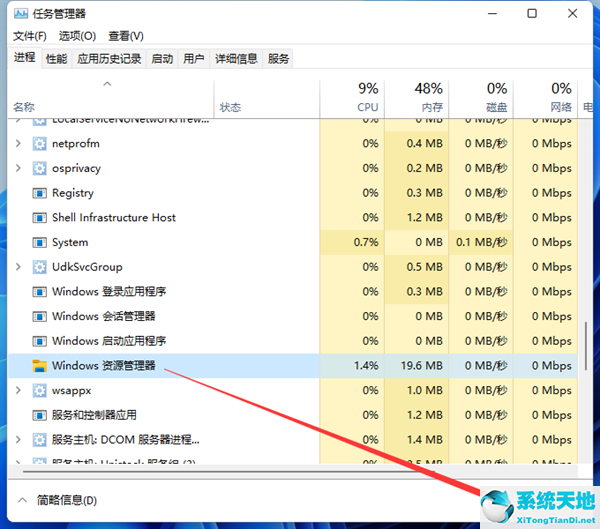600x529 pixels.
Task: Click the netprofm gear icon
Action: (39, 144)
